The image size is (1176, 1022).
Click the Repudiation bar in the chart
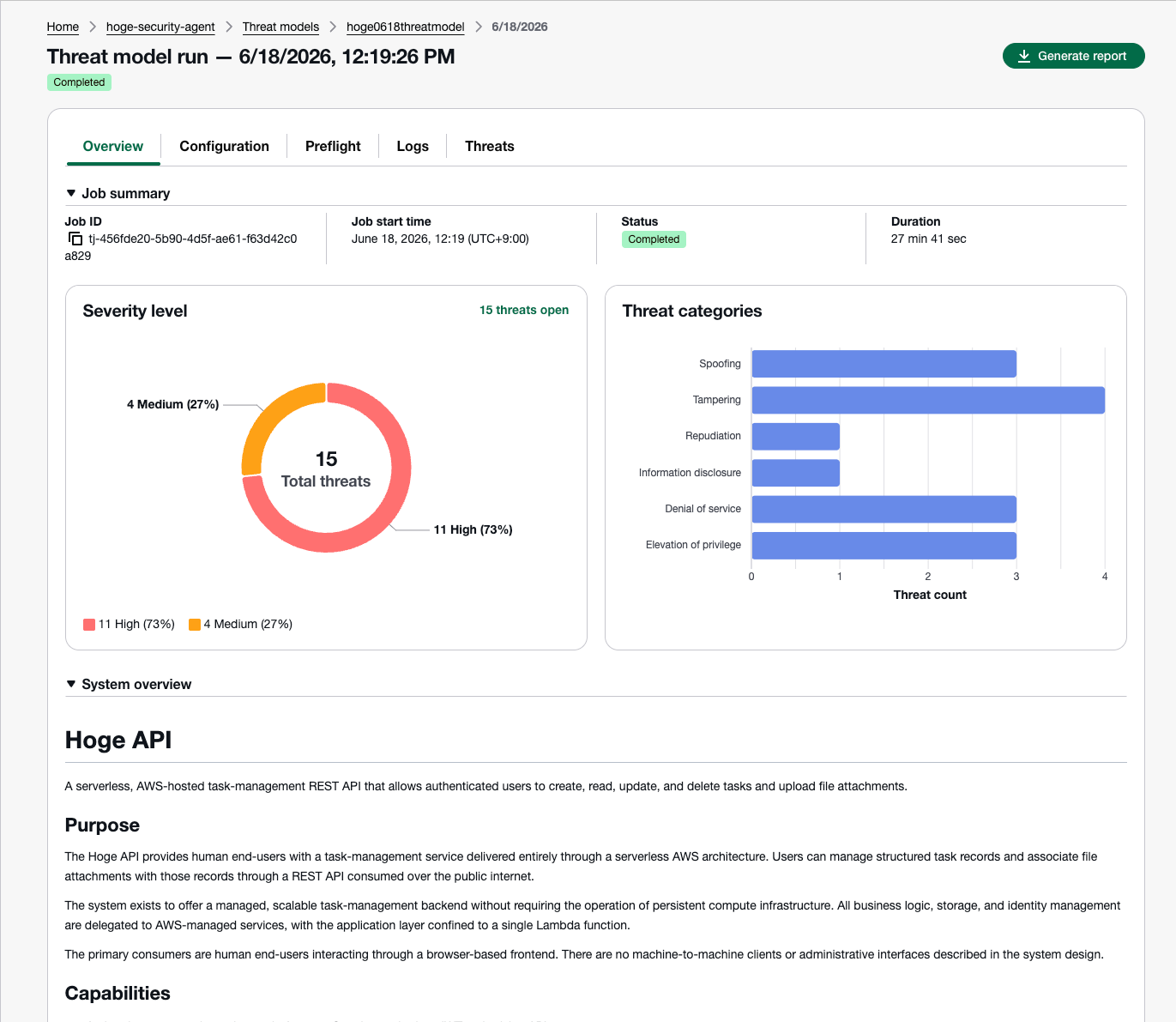point(796,436)
